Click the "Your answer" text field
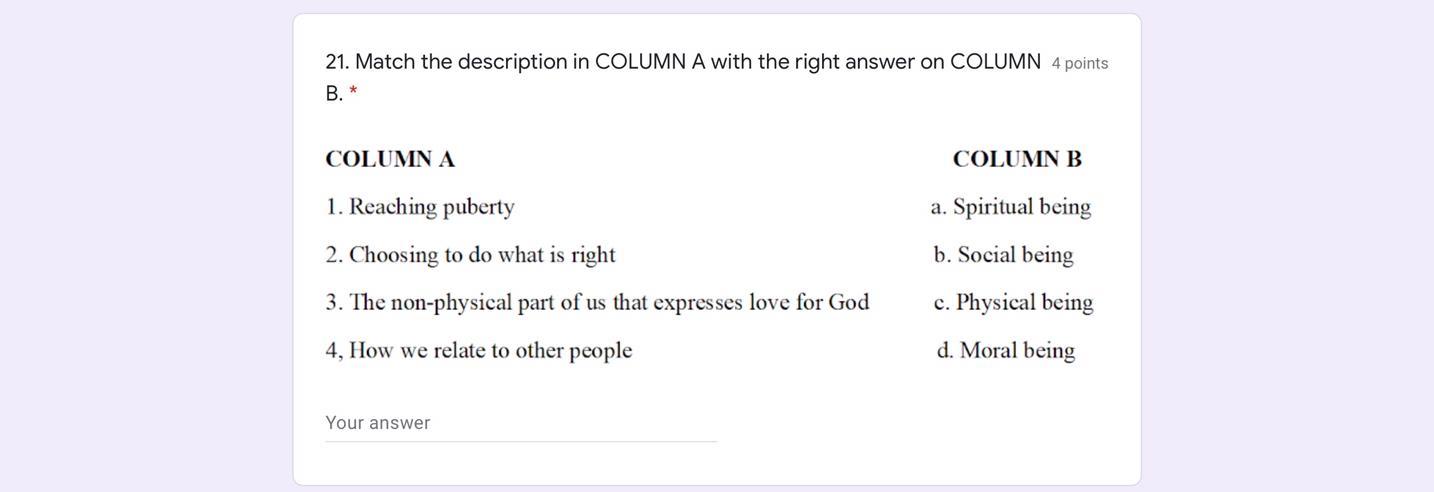The width and height of the screenshot is (1434, 492). click(520, 423)
